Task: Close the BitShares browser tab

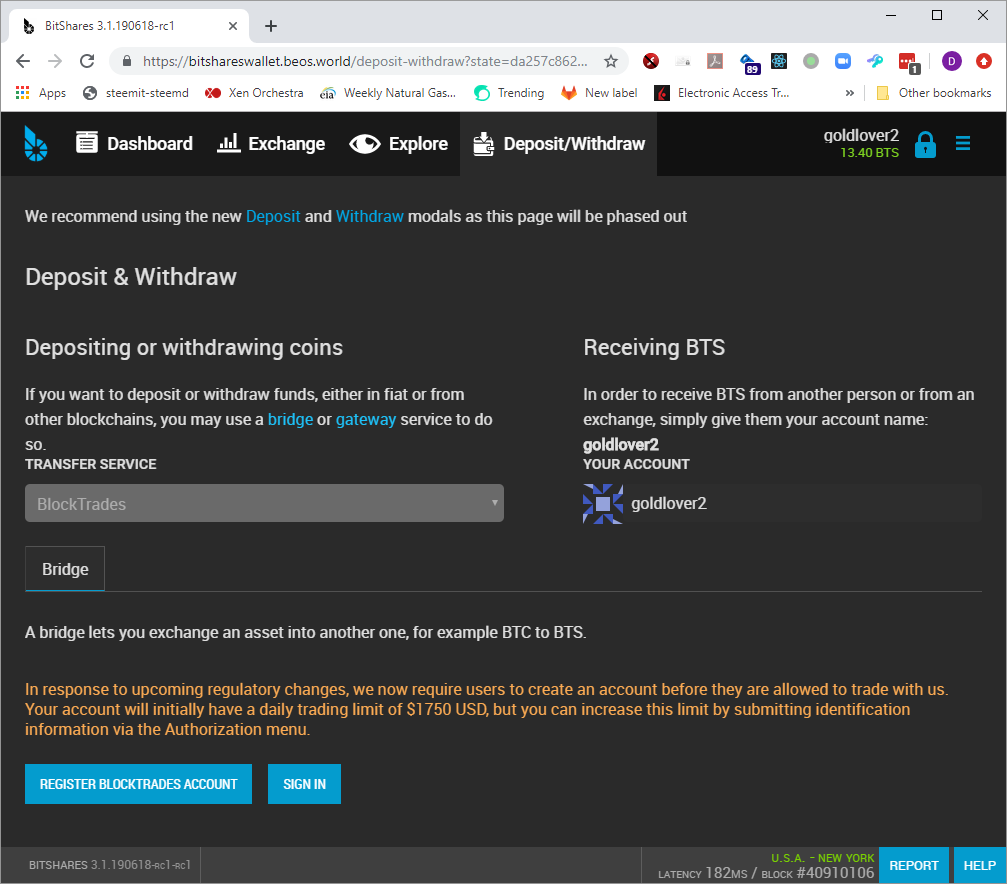Action: [233, 26]
